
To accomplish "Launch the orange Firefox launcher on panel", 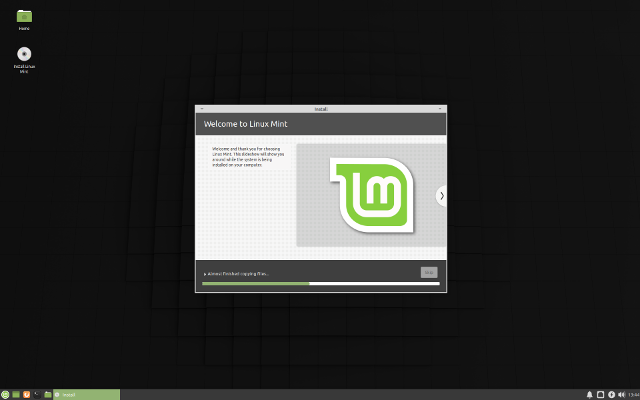I will click(27, 395).
